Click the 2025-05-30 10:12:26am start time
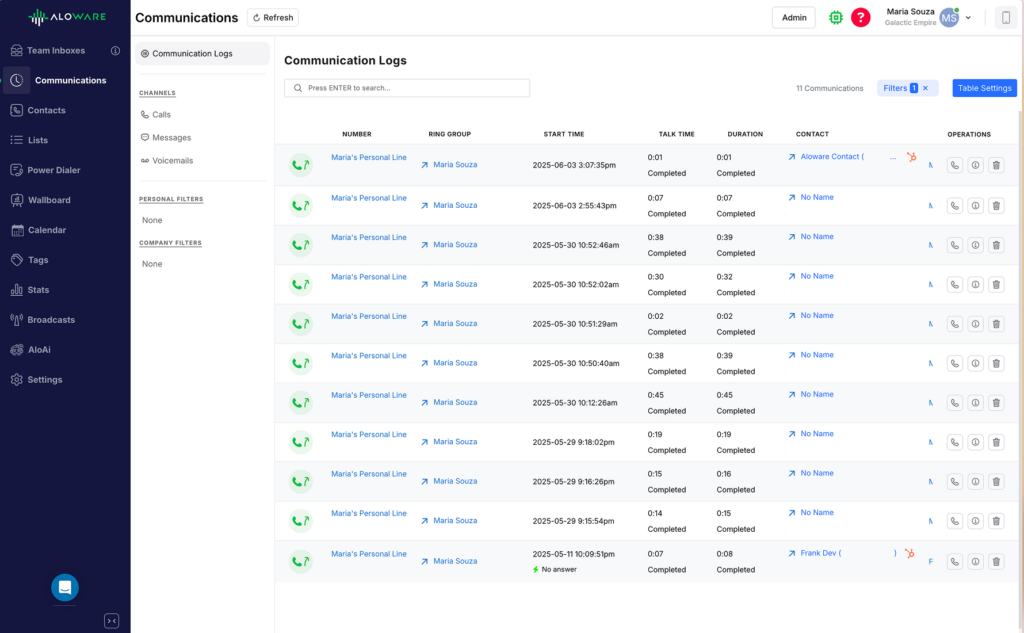Viewport: 1024px width, 633px height. (575, 402)
